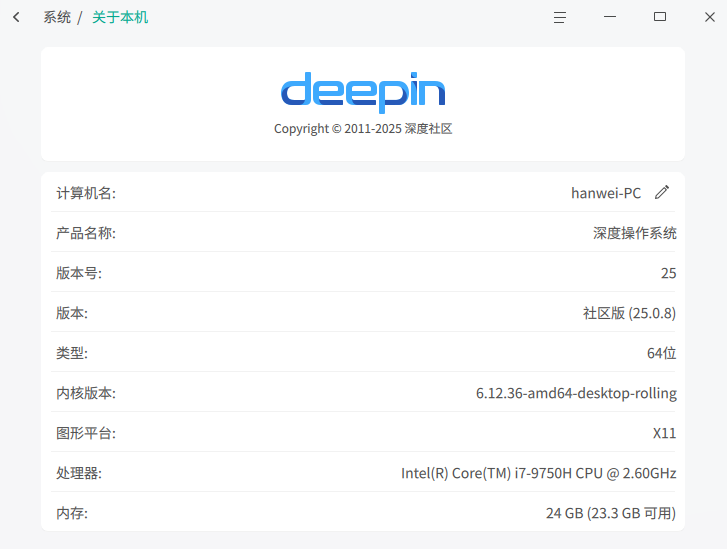This screenshot has height=549, width=727.
Task: Select the X11 platform value
Action: pos(664,433)
